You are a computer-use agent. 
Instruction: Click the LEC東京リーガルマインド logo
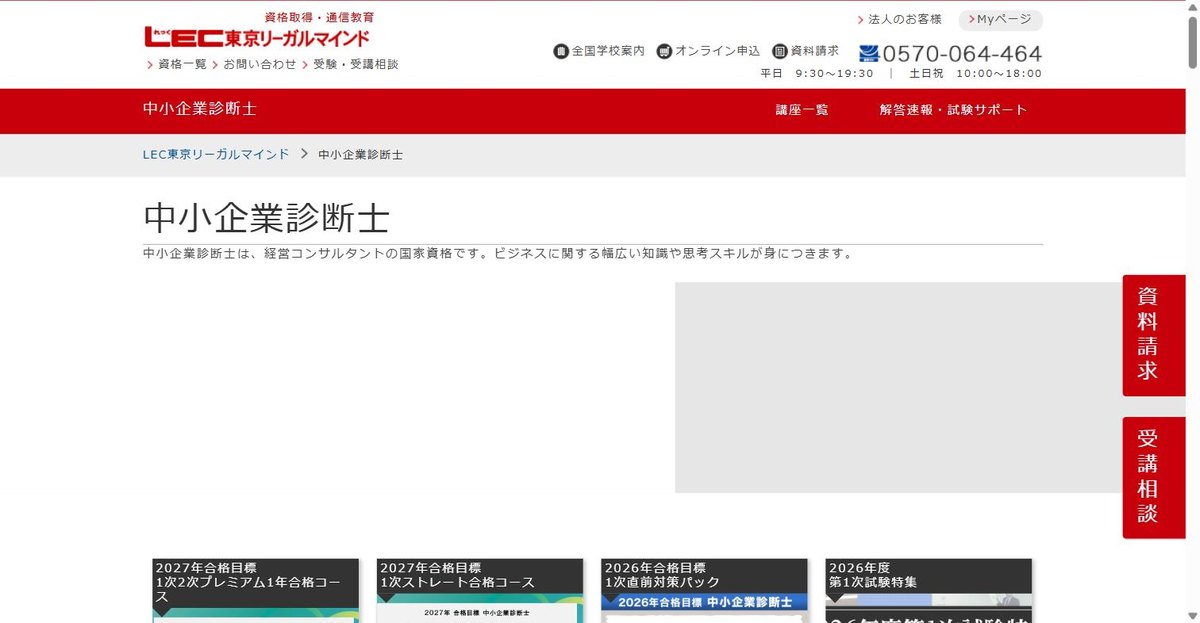click(x=257, y=38)
